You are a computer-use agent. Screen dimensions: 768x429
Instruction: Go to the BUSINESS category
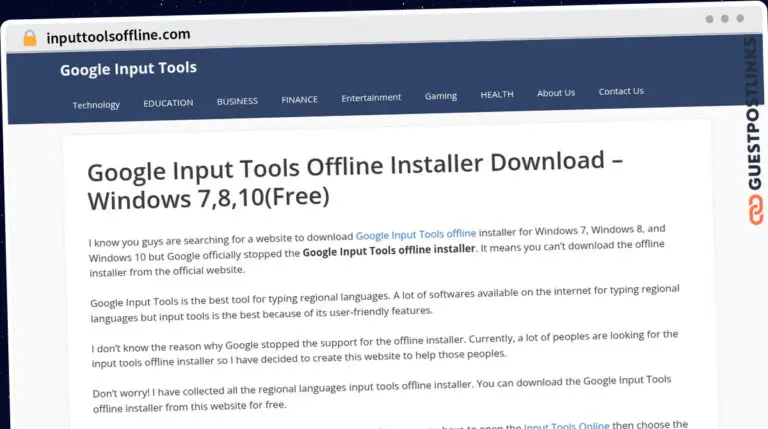[237, 101]
